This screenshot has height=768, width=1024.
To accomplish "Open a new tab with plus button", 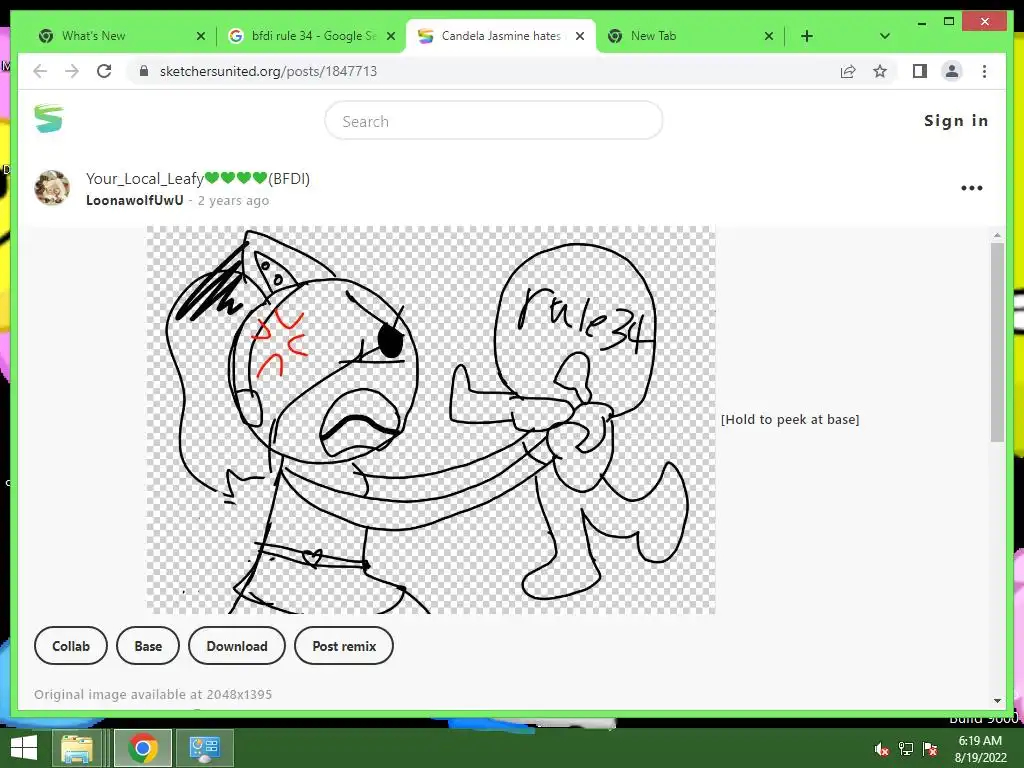I will (x=807, y=36).
